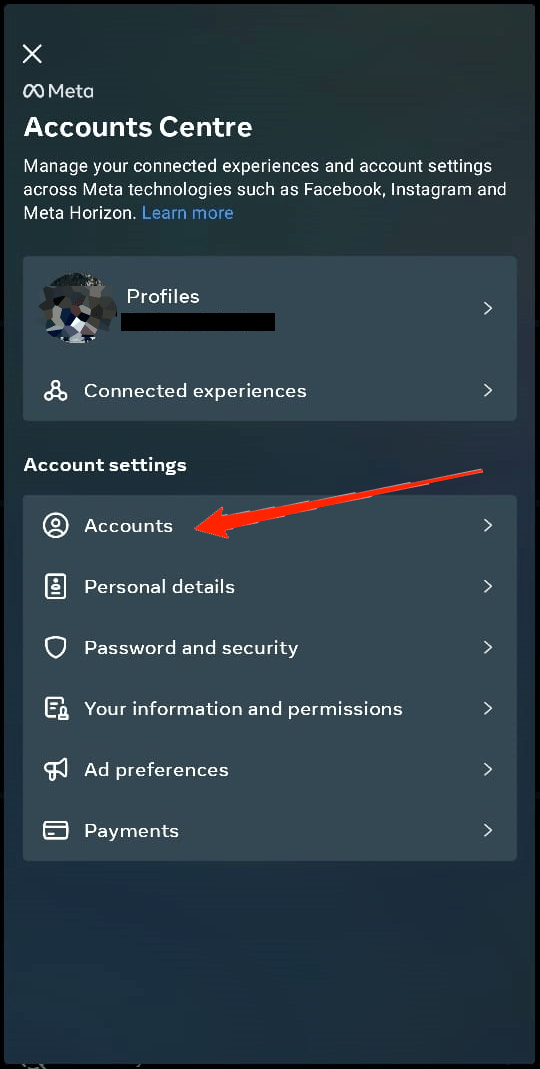Click the Personal details ID card icon
The image size is (540, 1069).
click(55, 586)
